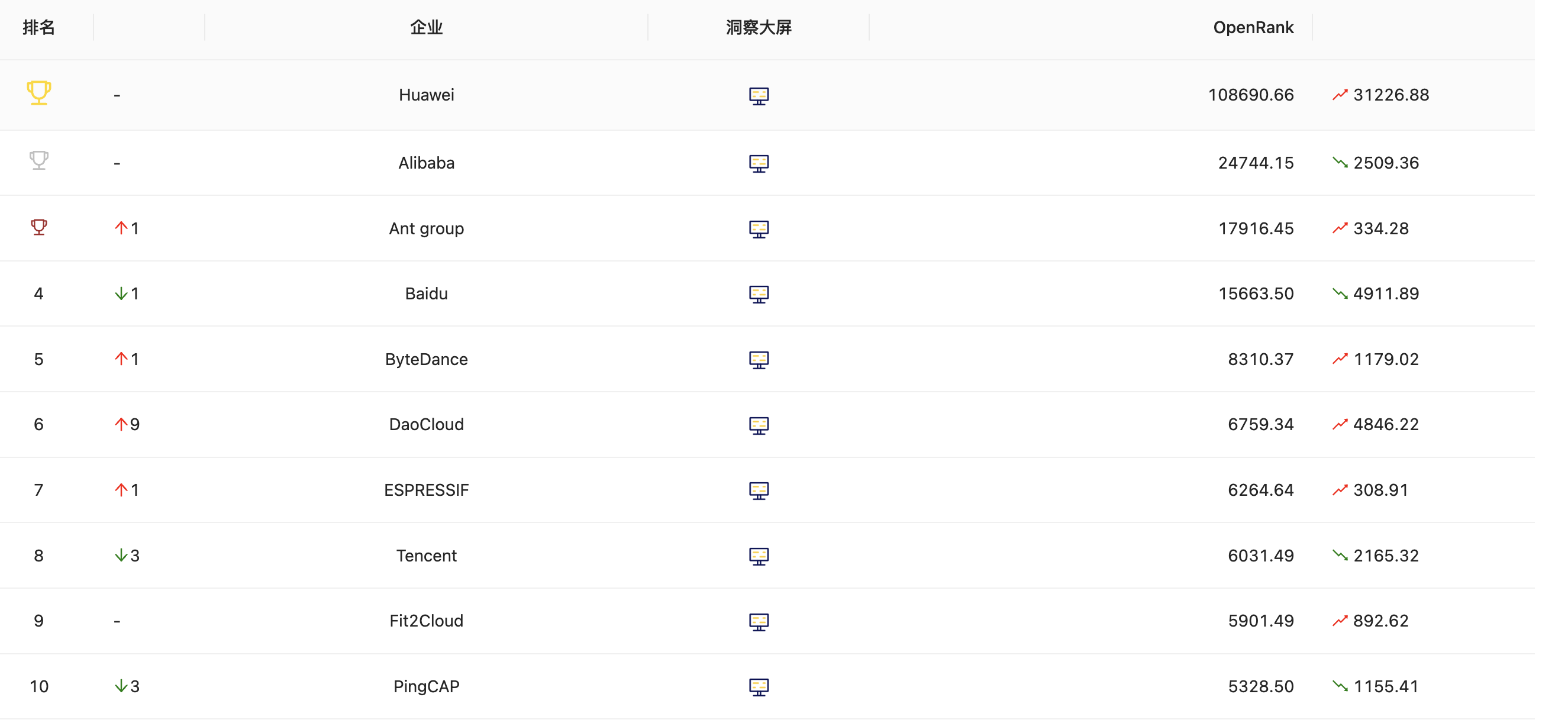Click the 洞察大屏 column header
This screenshot has height=723, width=1568.
pyautogui.click(x=759, y=27)
